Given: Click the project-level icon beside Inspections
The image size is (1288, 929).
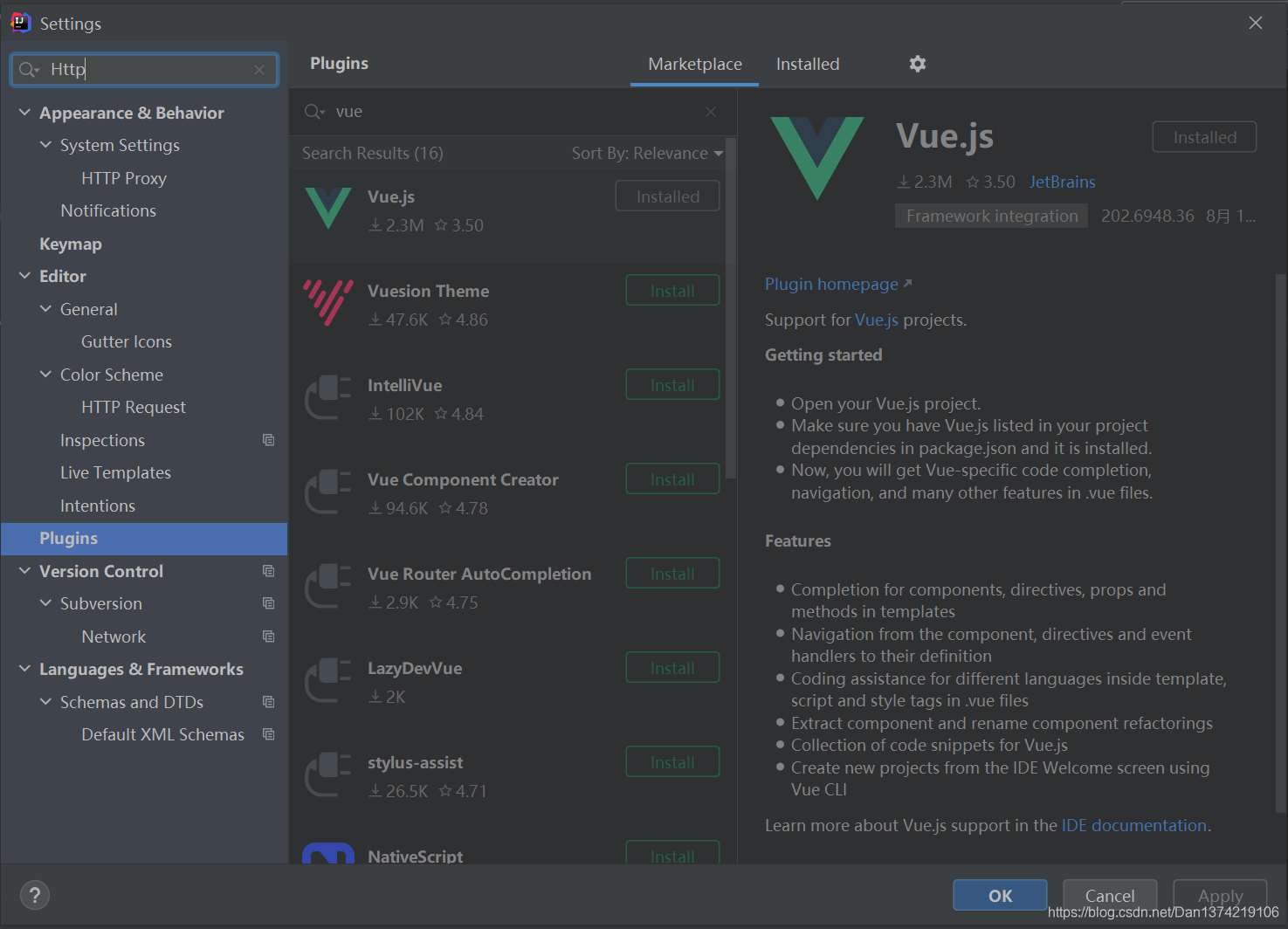Looking at the screenshot, I should tap(269, 440).
